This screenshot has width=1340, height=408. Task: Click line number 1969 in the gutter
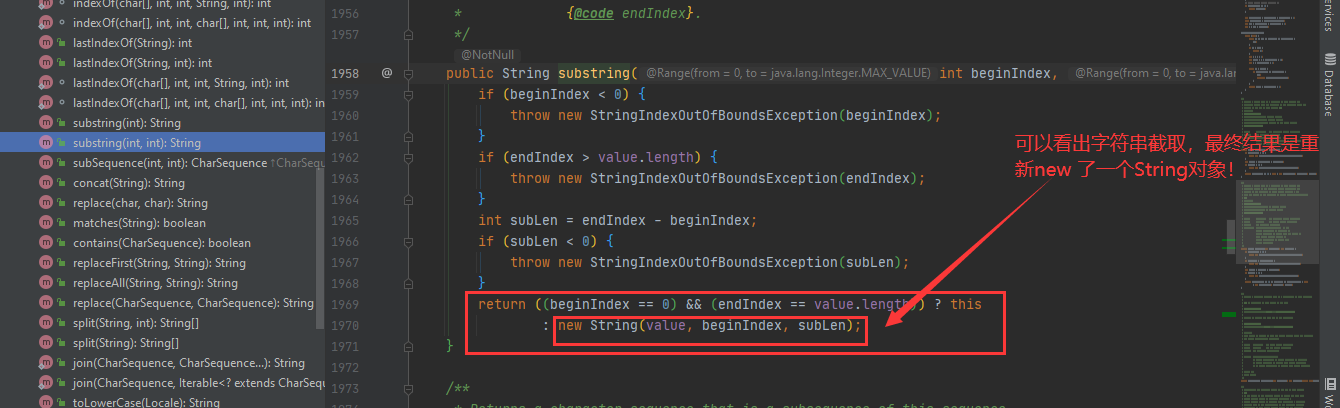pos(345,304)
